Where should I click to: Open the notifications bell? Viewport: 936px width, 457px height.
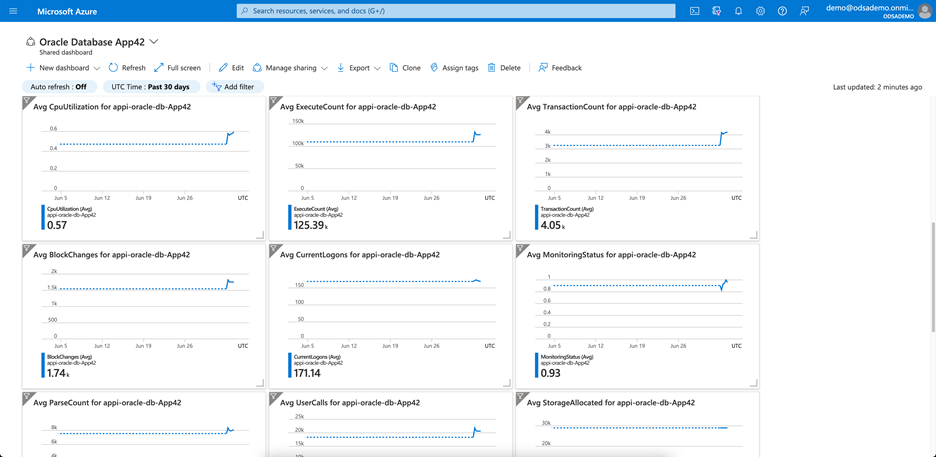tap(738, 11)
